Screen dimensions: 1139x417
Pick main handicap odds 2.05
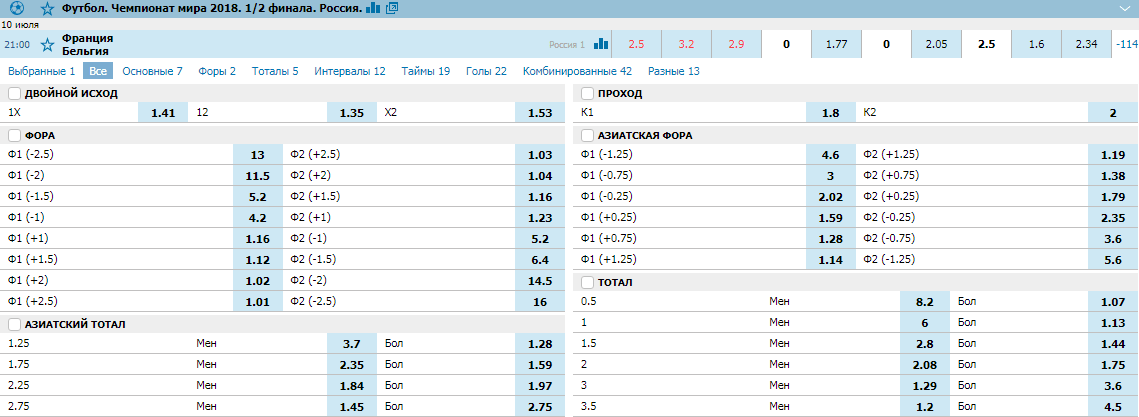936,44
